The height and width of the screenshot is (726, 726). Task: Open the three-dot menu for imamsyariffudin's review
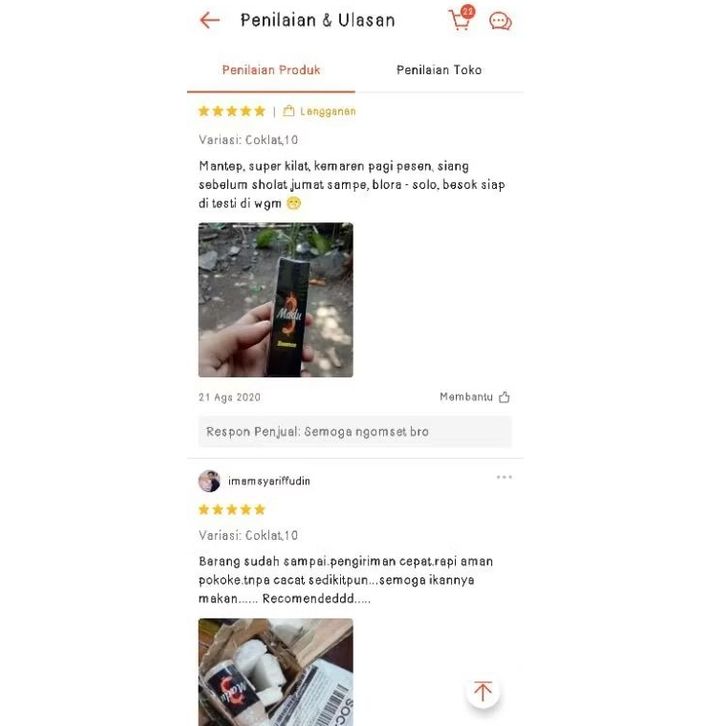[x=504, y=477]
